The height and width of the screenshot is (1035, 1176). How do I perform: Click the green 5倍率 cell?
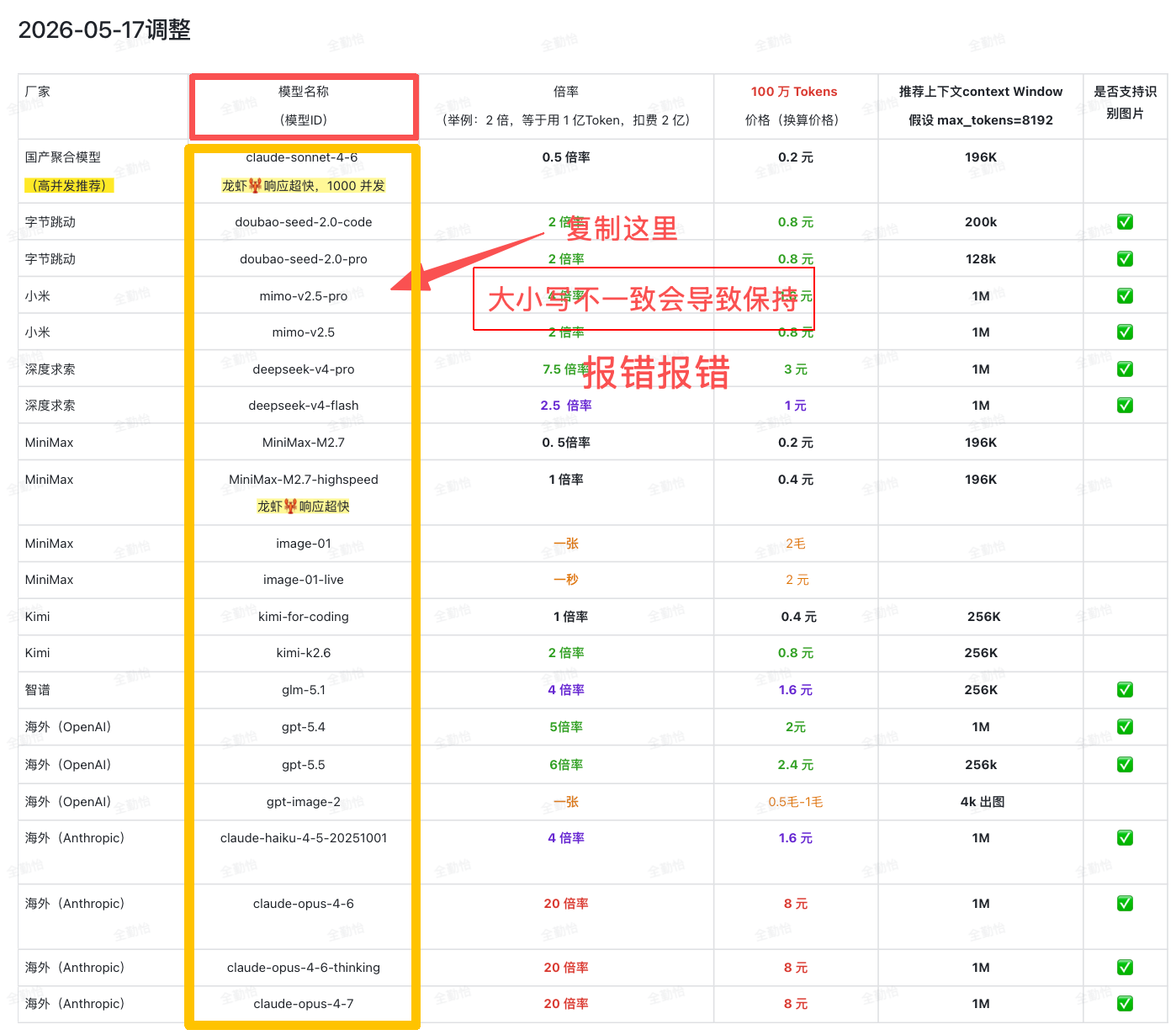point(566,727)
